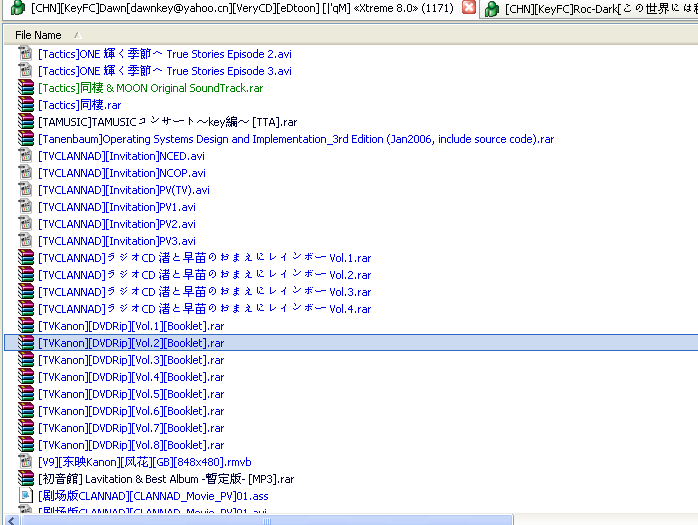Click the horizontal scrollbar left arrow
This screenshot has width=698, height=525.
tap(12, 520)
